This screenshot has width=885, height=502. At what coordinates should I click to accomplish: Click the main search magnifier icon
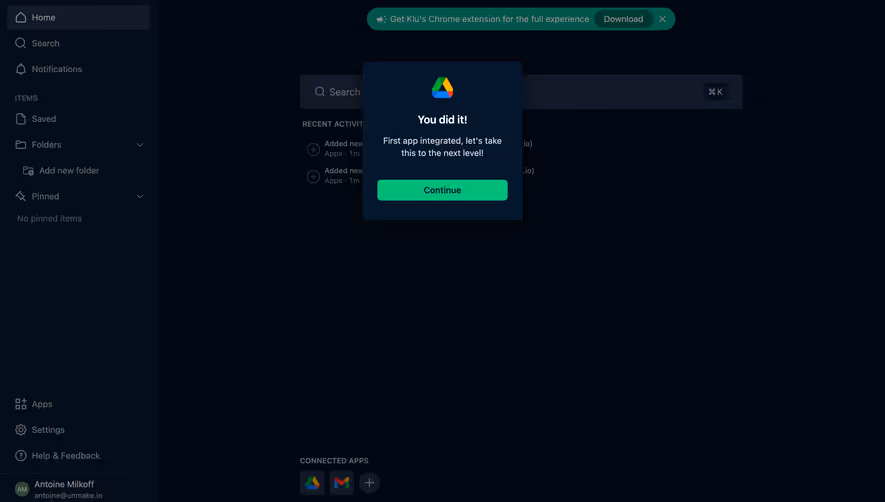(320, 91)
